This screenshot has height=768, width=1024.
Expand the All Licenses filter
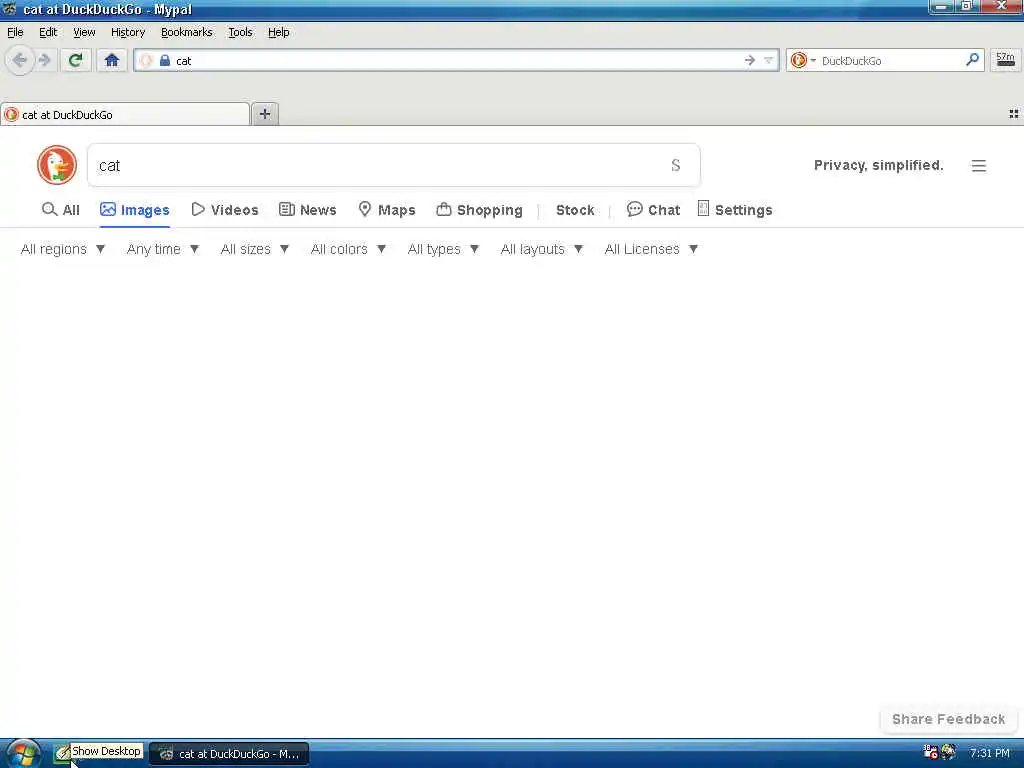[x=651, y=249]
